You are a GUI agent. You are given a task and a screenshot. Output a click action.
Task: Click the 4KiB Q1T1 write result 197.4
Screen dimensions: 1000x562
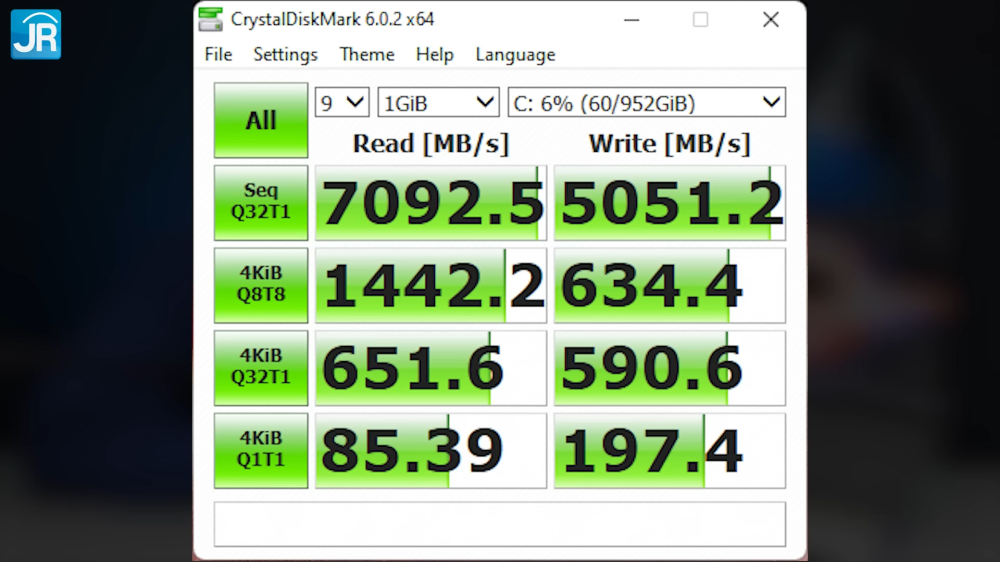click(x=670, y=450)
